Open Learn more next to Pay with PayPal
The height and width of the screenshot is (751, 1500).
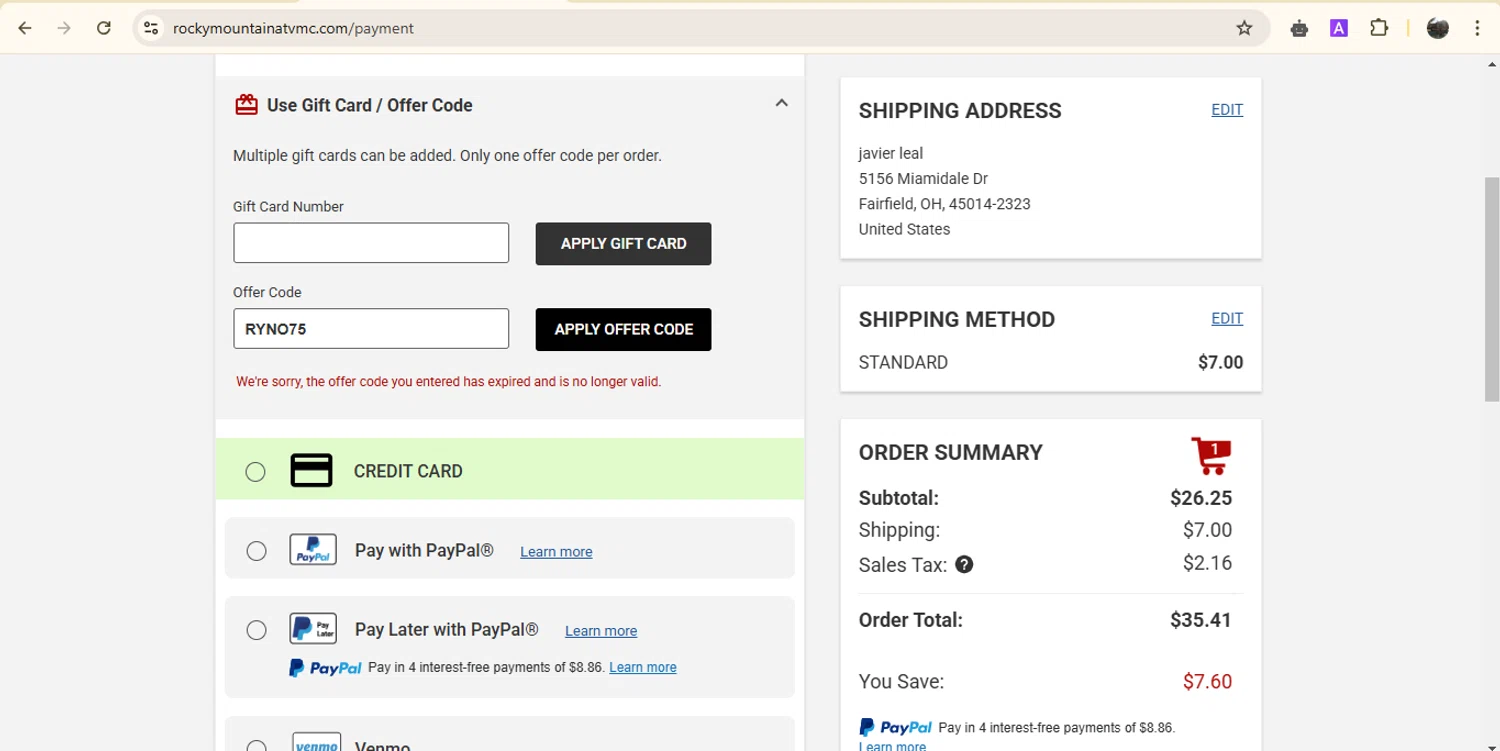[x=556, y=552]
